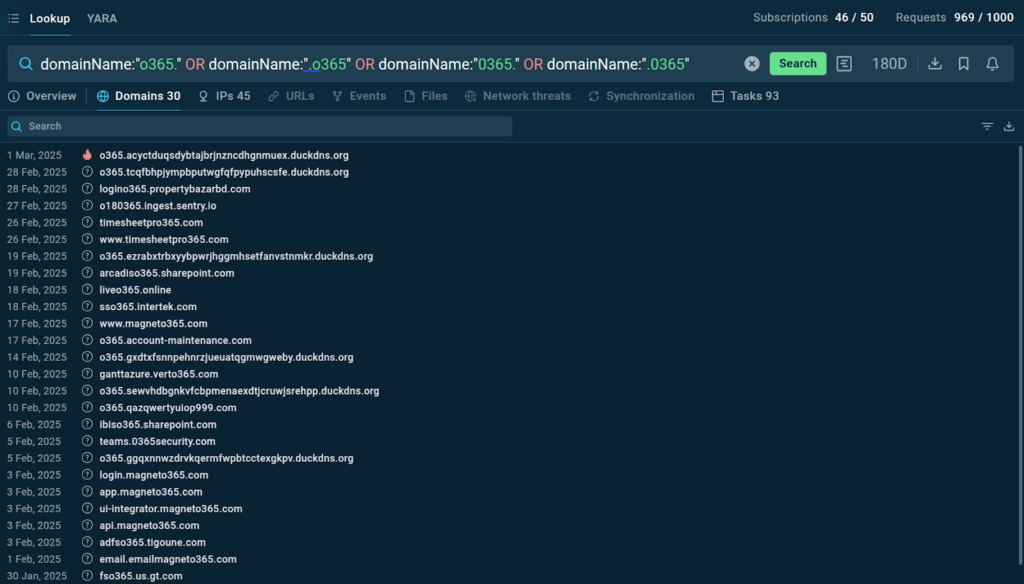Viewport: 1024px width, 584px height.
Task: Bookmark the current search query
Action: click(964, 64)
